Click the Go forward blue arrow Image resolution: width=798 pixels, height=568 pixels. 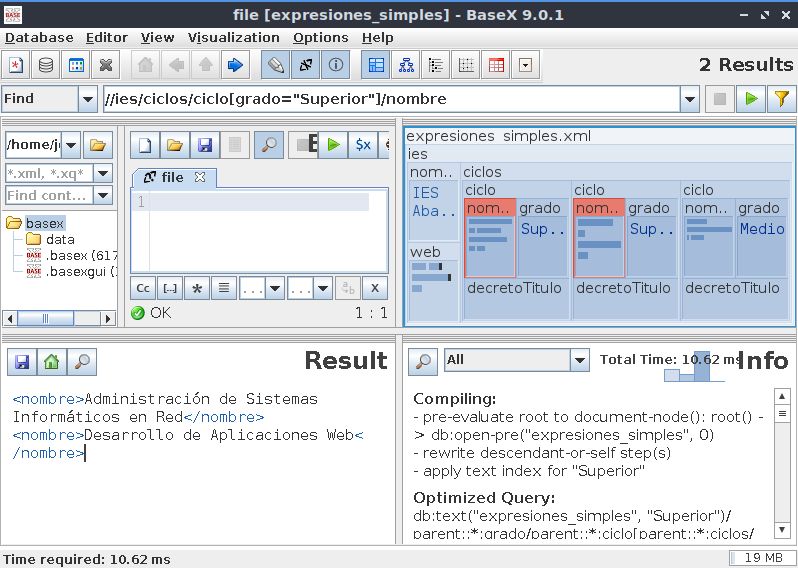click(235, 66)
